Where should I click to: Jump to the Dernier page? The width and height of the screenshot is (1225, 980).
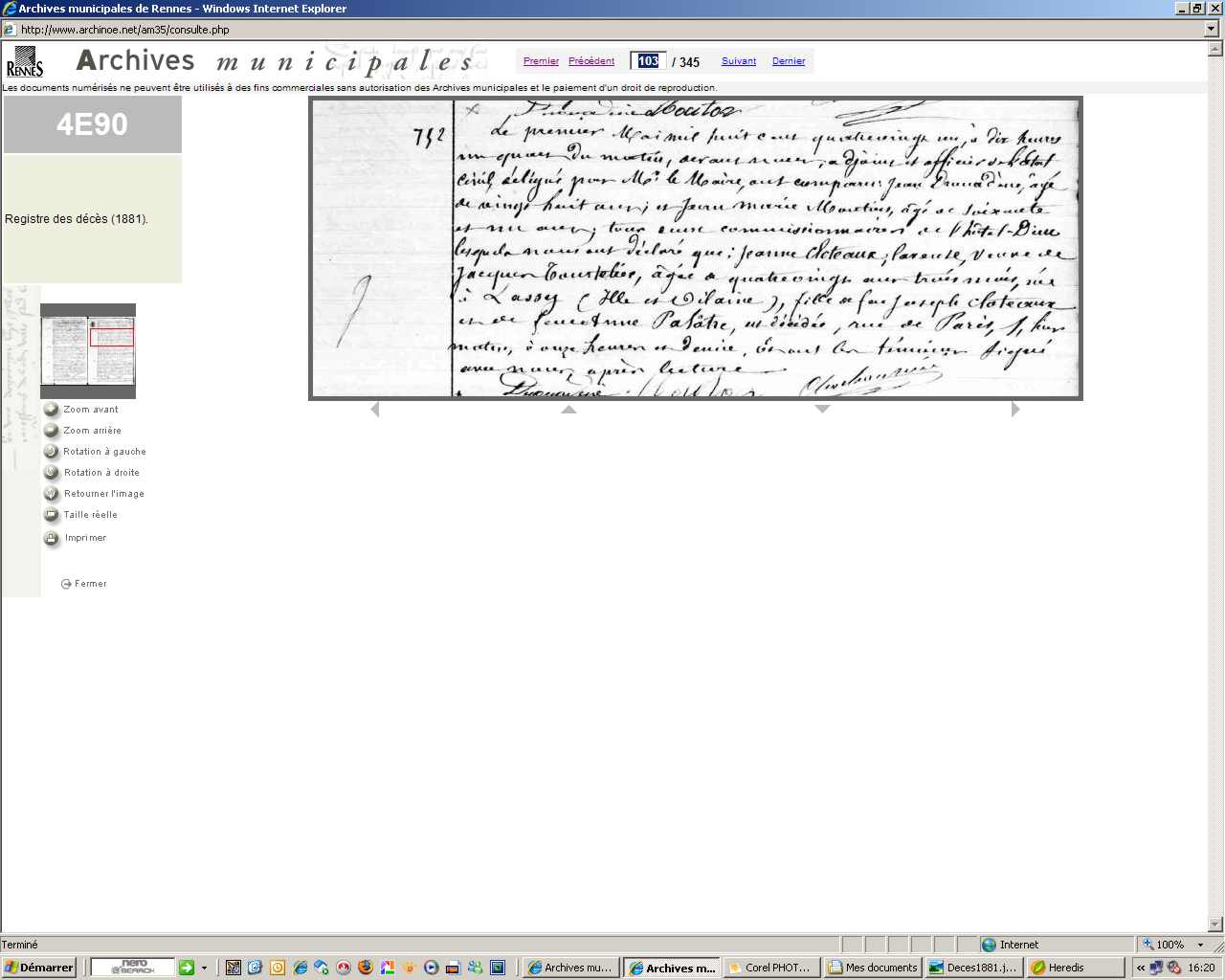coord(789,61)
